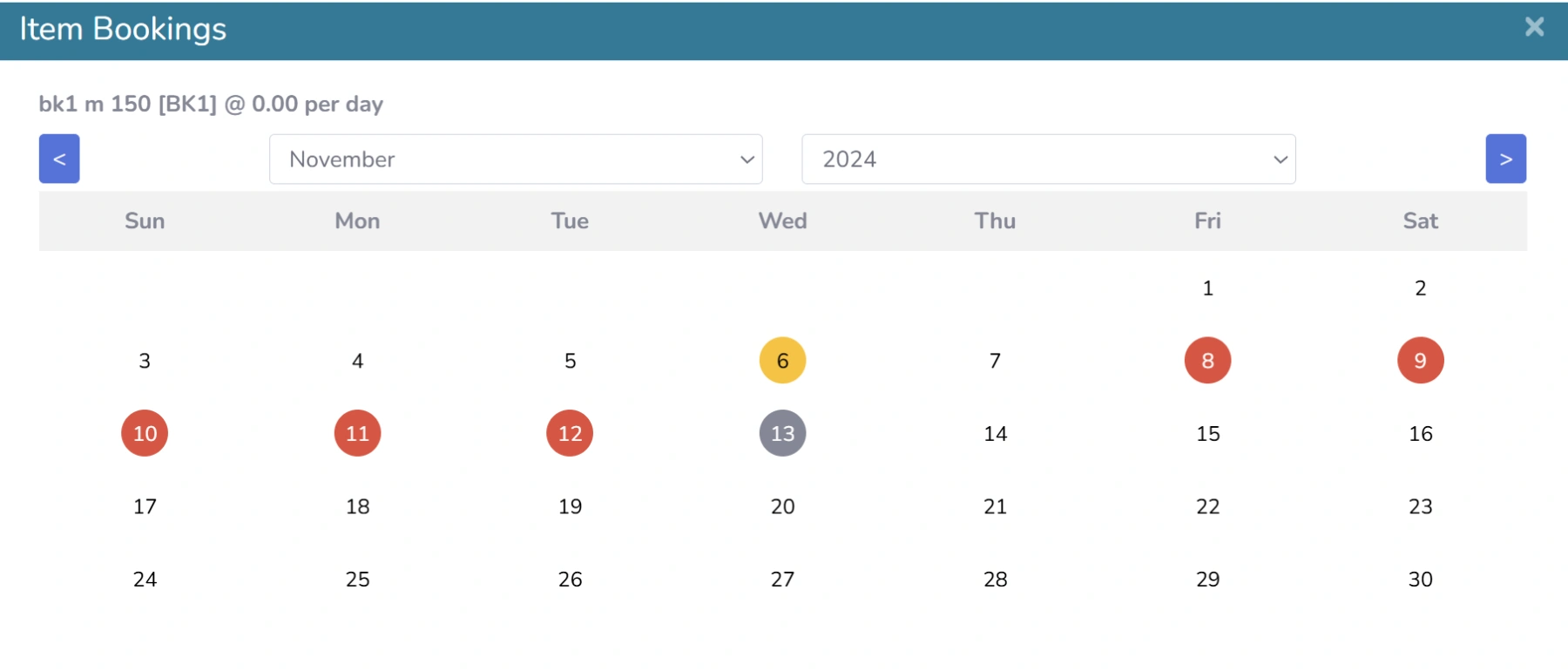Close the Item Bookings dialog

[1534, 27]
